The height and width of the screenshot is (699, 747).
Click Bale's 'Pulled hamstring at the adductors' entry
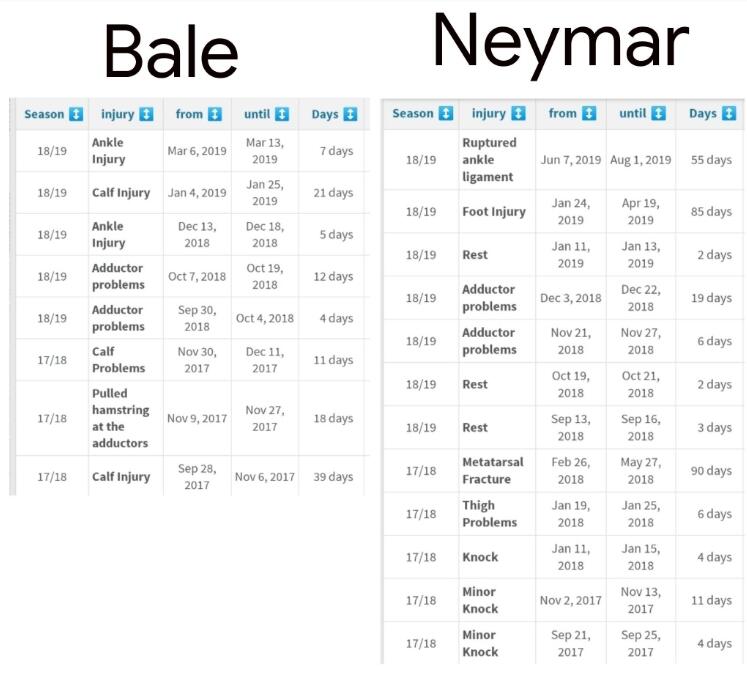point(119,418)
